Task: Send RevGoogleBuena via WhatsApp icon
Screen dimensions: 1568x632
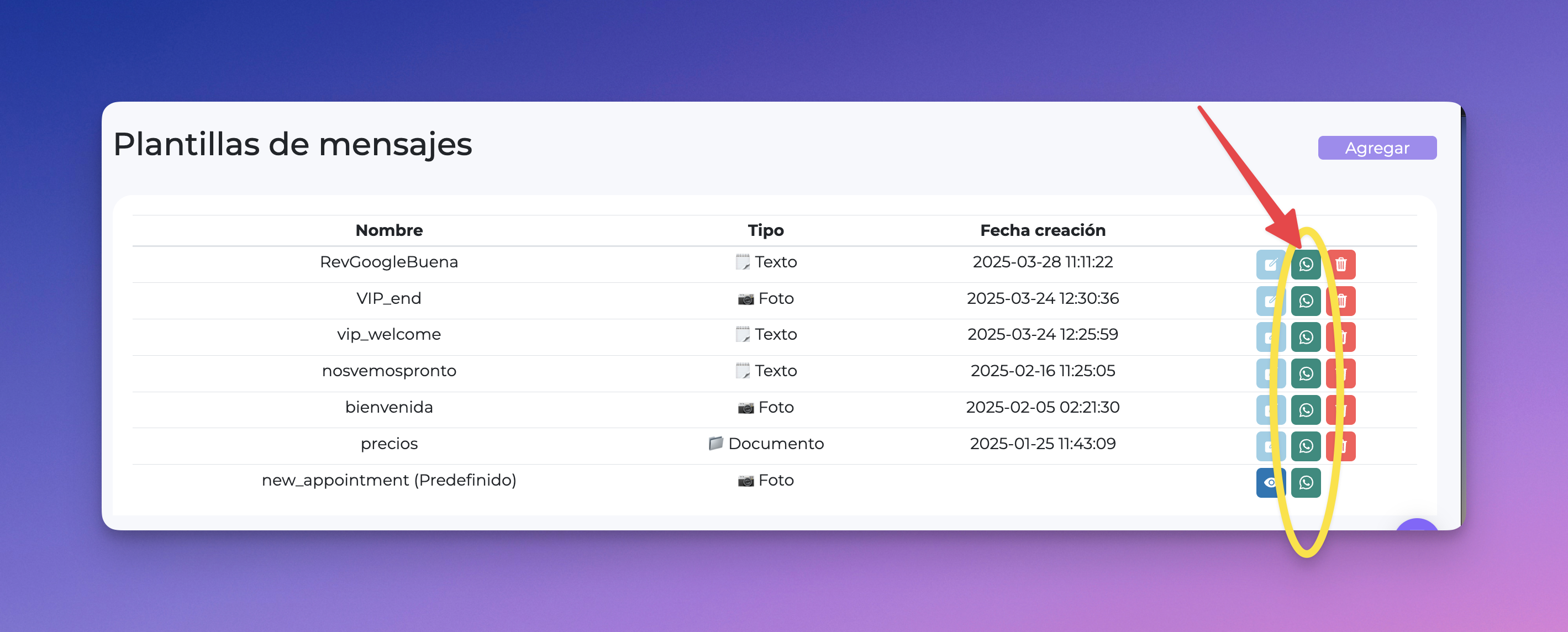Action: (1306, 264)
